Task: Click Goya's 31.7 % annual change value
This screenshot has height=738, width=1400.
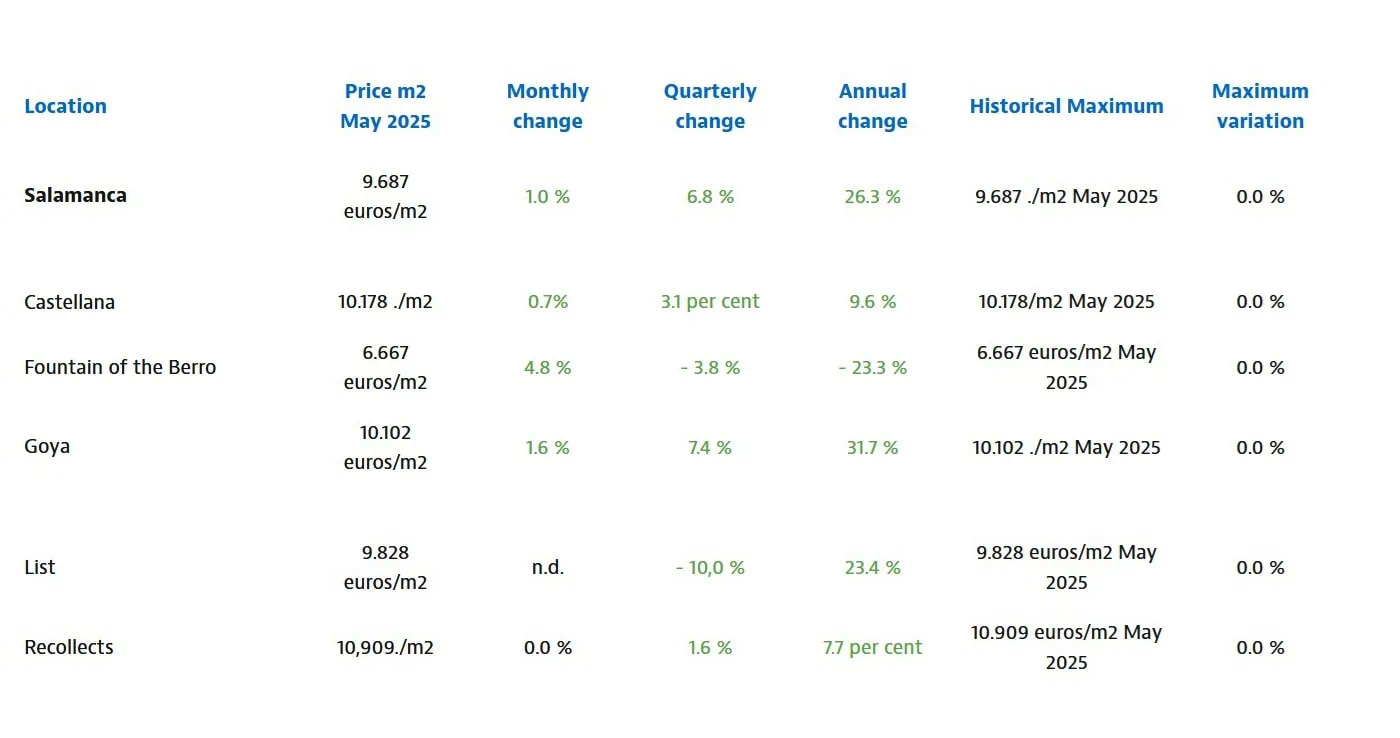Action: [872, 447]
